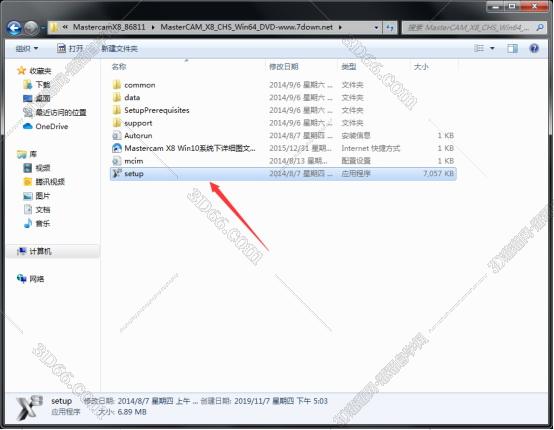
Task: Select the mcim configuration file
Action: [283, 161]
